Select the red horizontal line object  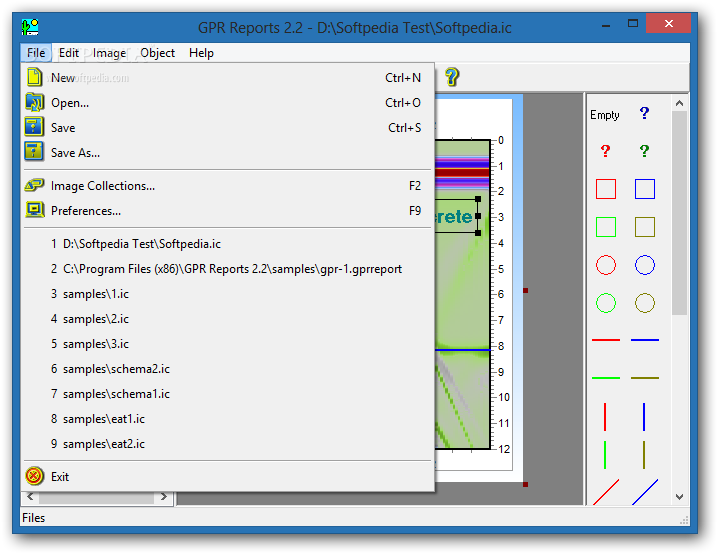(x=605, y=340)
